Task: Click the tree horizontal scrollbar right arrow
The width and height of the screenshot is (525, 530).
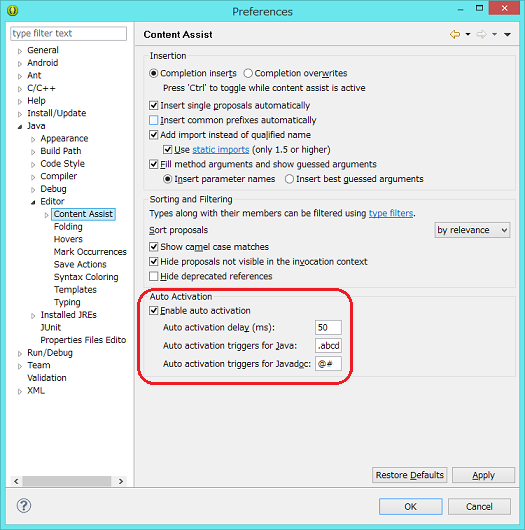Action: pos(121,481)
